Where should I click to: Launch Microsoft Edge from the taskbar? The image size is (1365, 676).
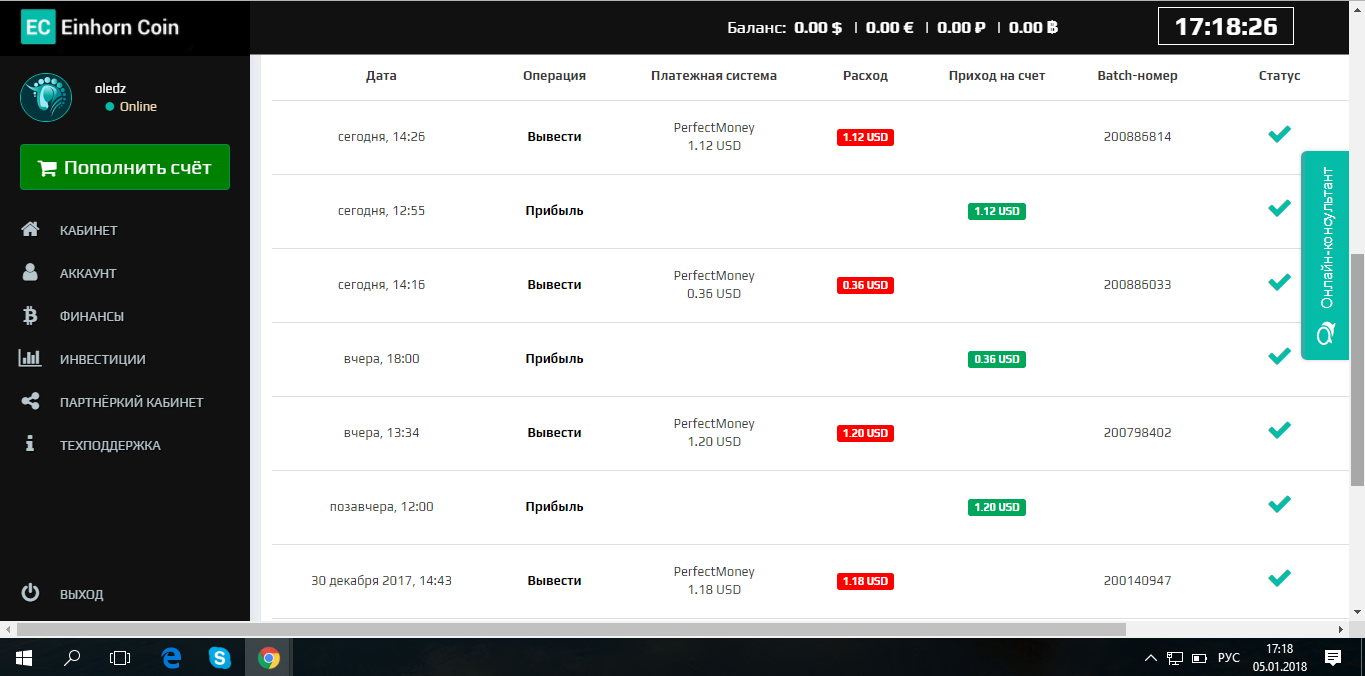[x=171, y=658]
